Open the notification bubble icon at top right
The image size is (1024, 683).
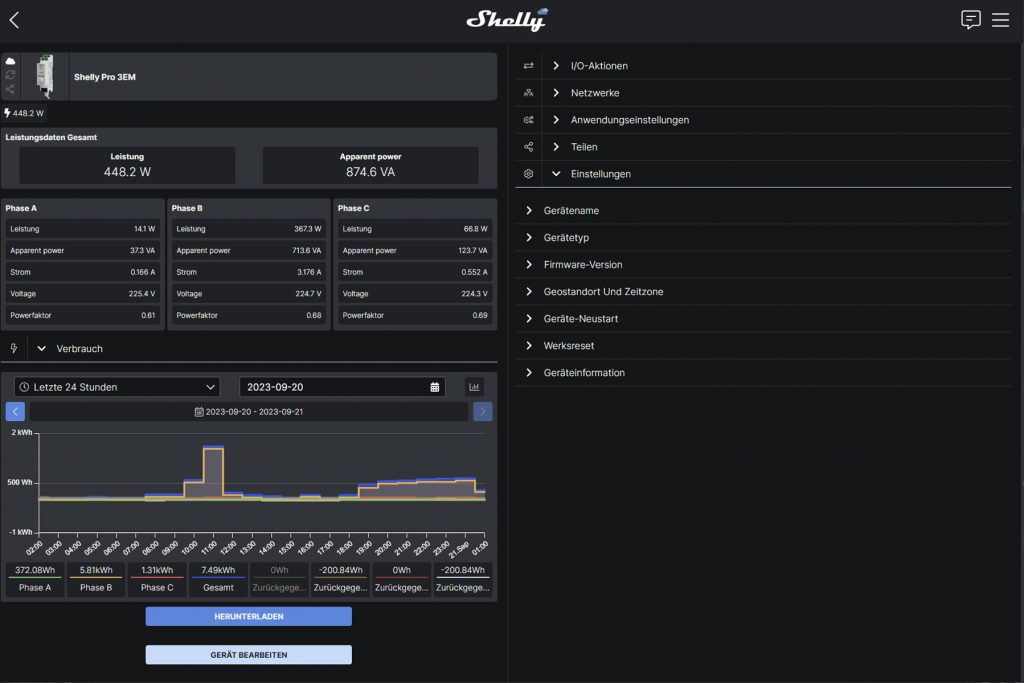pos(971,19)
